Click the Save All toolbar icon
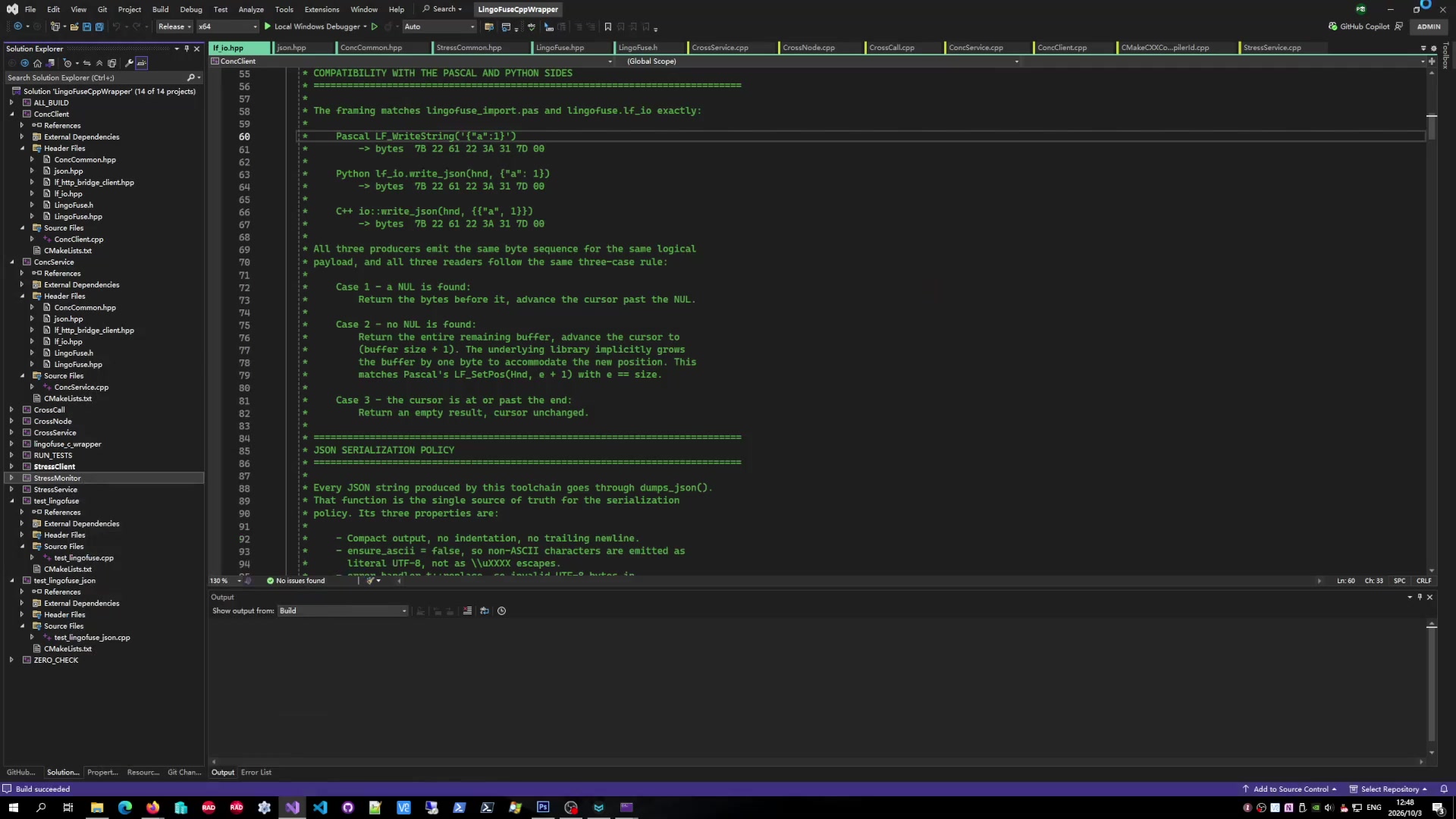The image size is (1456, 819). pos(99,27)
